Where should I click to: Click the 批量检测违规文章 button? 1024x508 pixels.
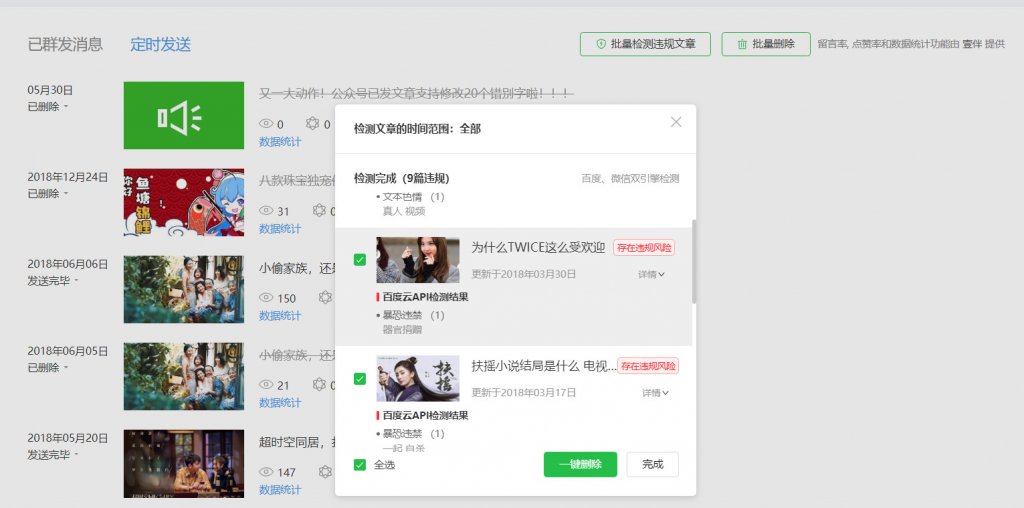point(645,44)
